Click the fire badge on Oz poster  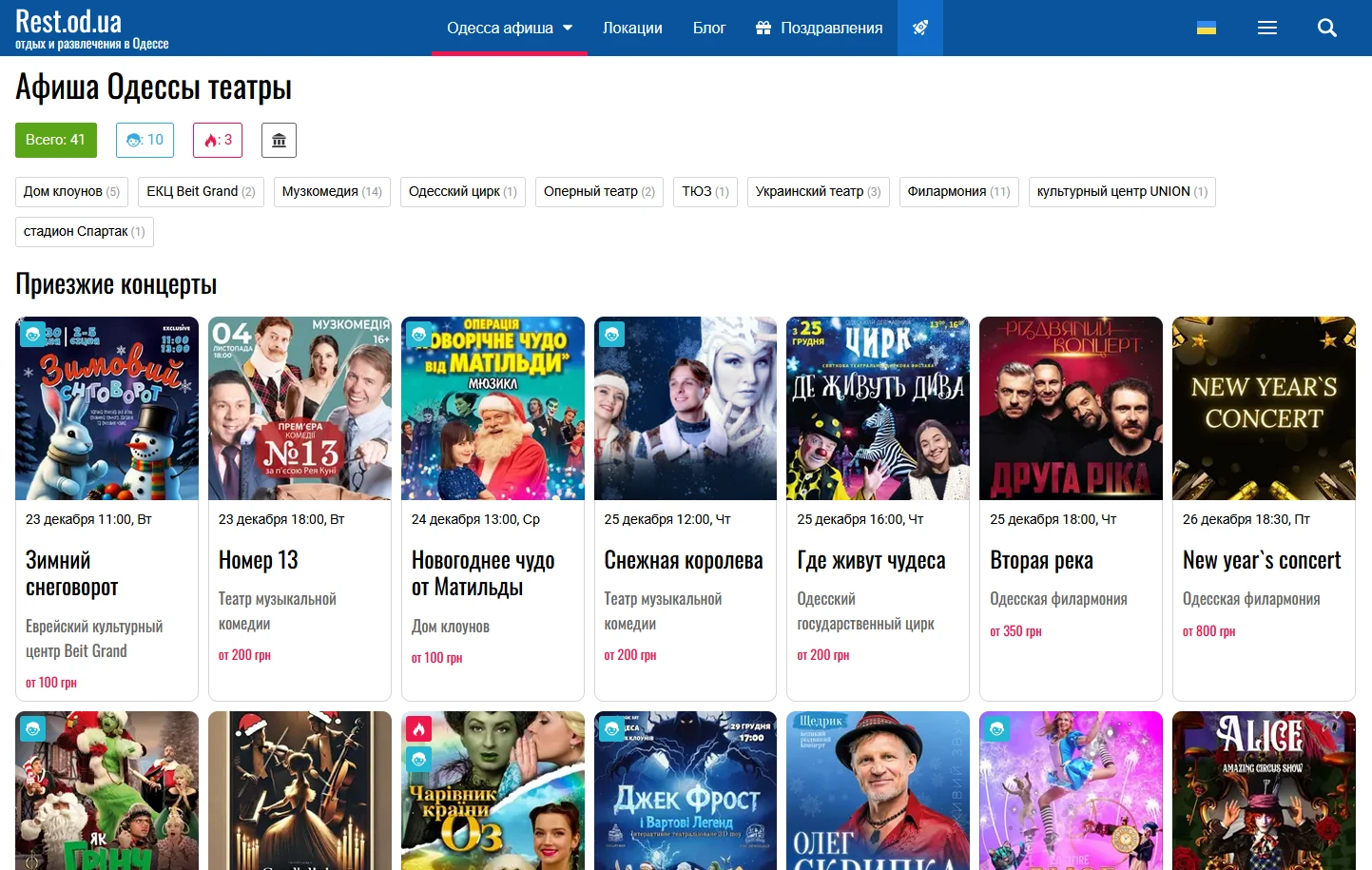[x=418, y=728]
